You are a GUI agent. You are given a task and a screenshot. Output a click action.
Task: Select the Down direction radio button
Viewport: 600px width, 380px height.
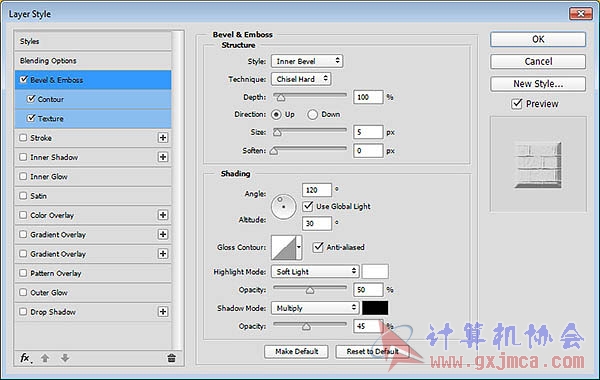[x=312, y=114]
